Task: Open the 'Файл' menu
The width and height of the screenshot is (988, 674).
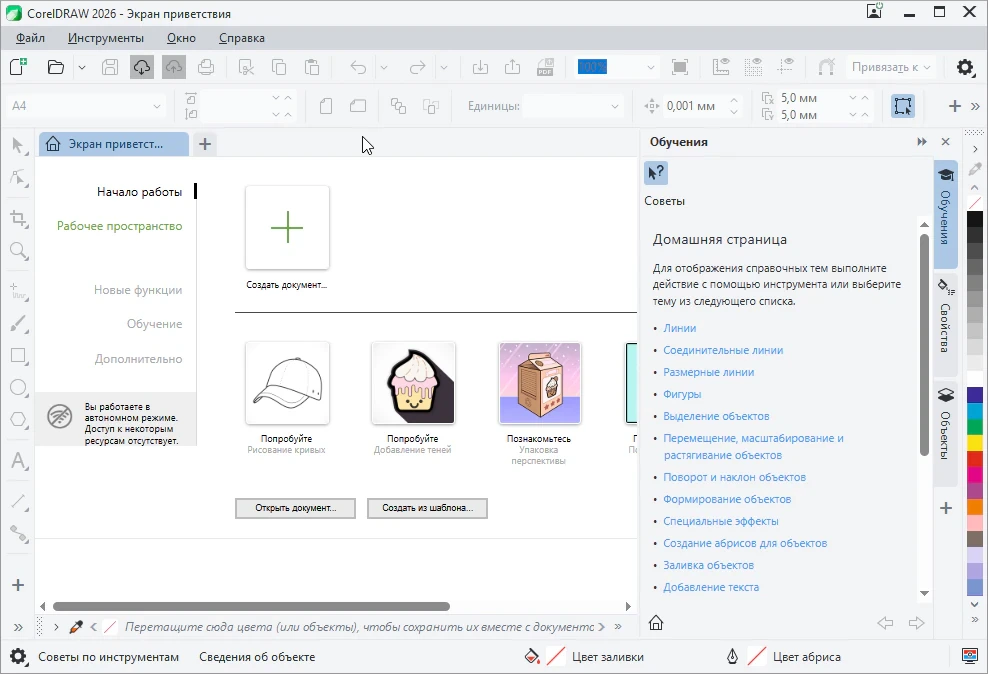Action: point(30,38)
